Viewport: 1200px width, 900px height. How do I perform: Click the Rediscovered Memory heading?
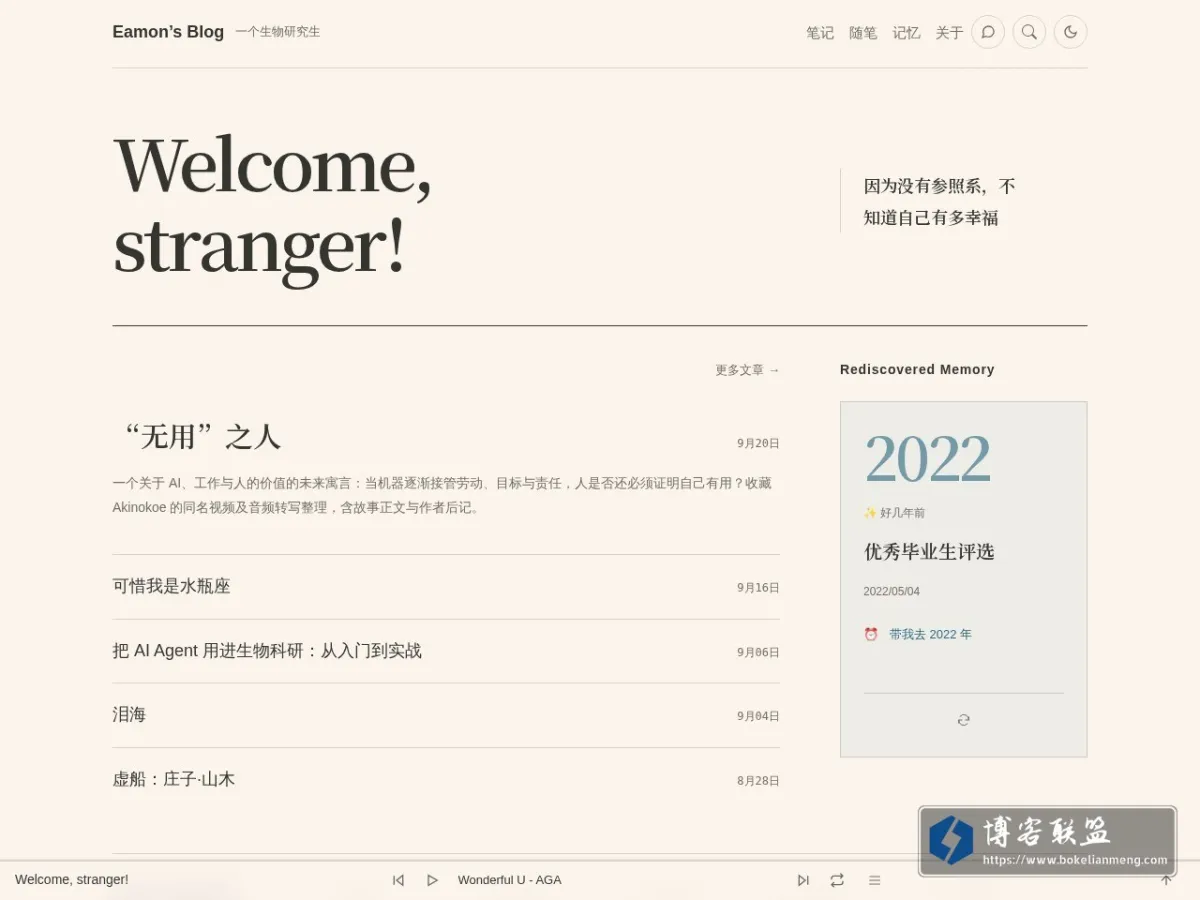click(917, 370)
